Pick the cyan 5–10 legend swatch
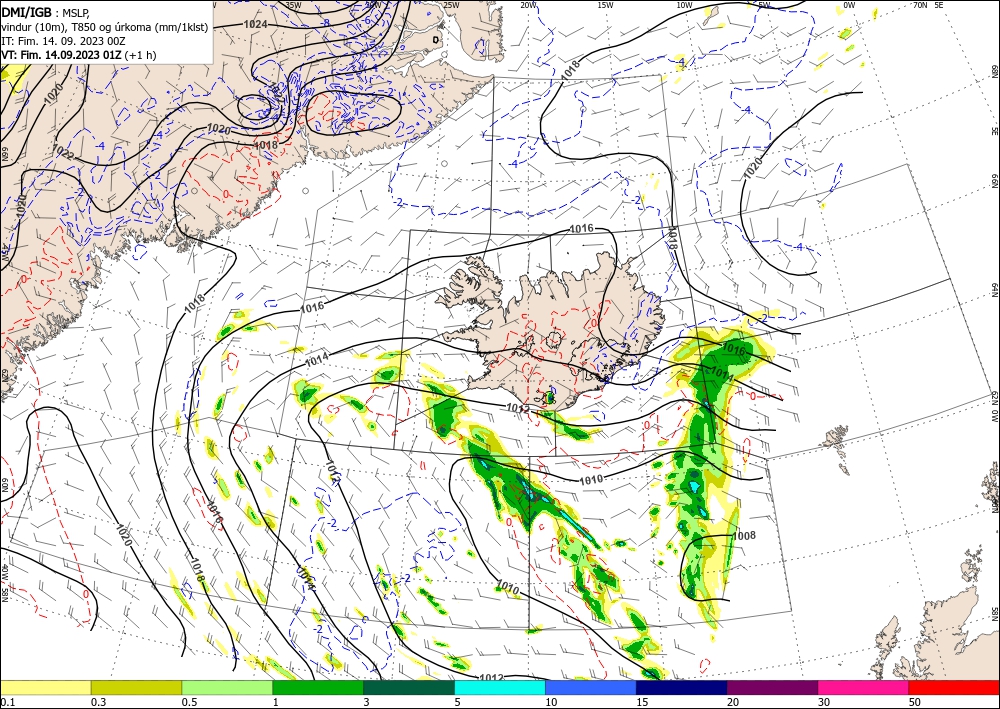 click(500, 687)
